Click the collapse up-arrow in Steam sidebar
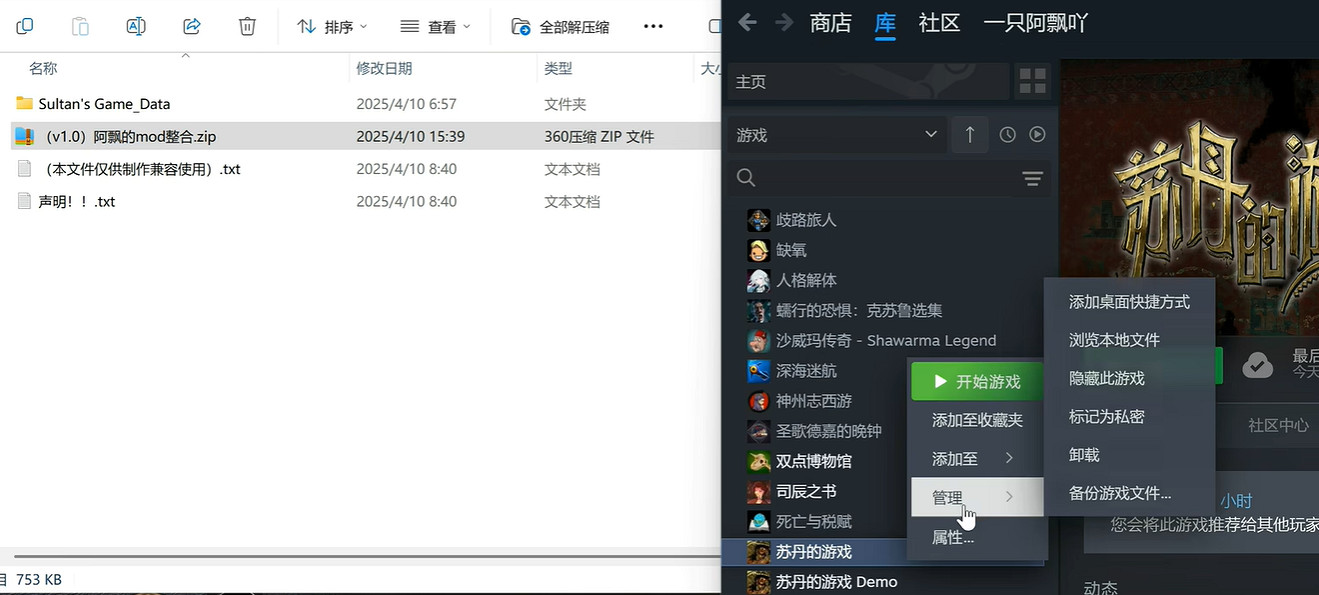The image size is (1319, 595). 969,134
